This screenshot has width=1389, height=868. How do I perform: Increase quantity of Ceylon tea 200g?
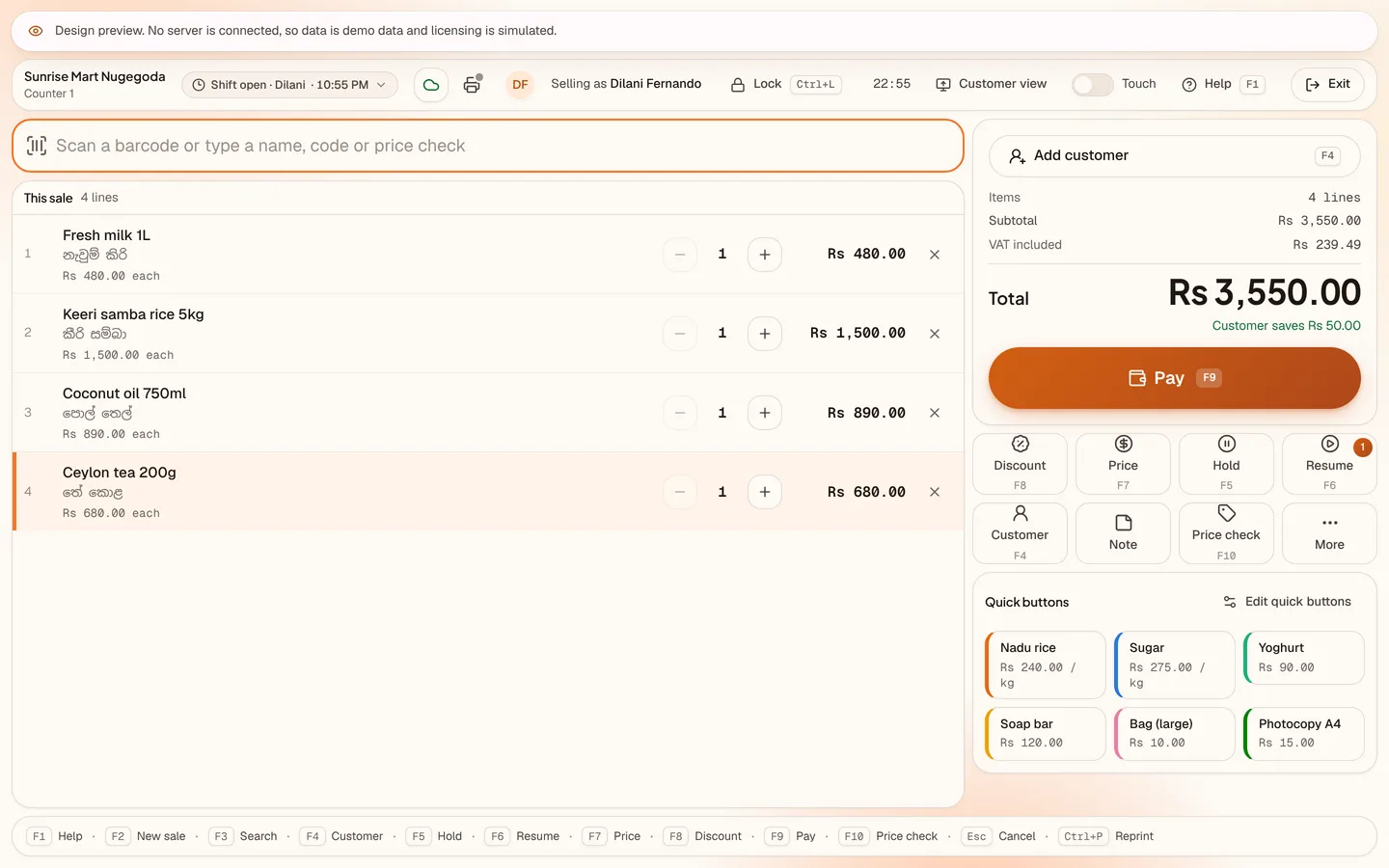coord(765,492)
